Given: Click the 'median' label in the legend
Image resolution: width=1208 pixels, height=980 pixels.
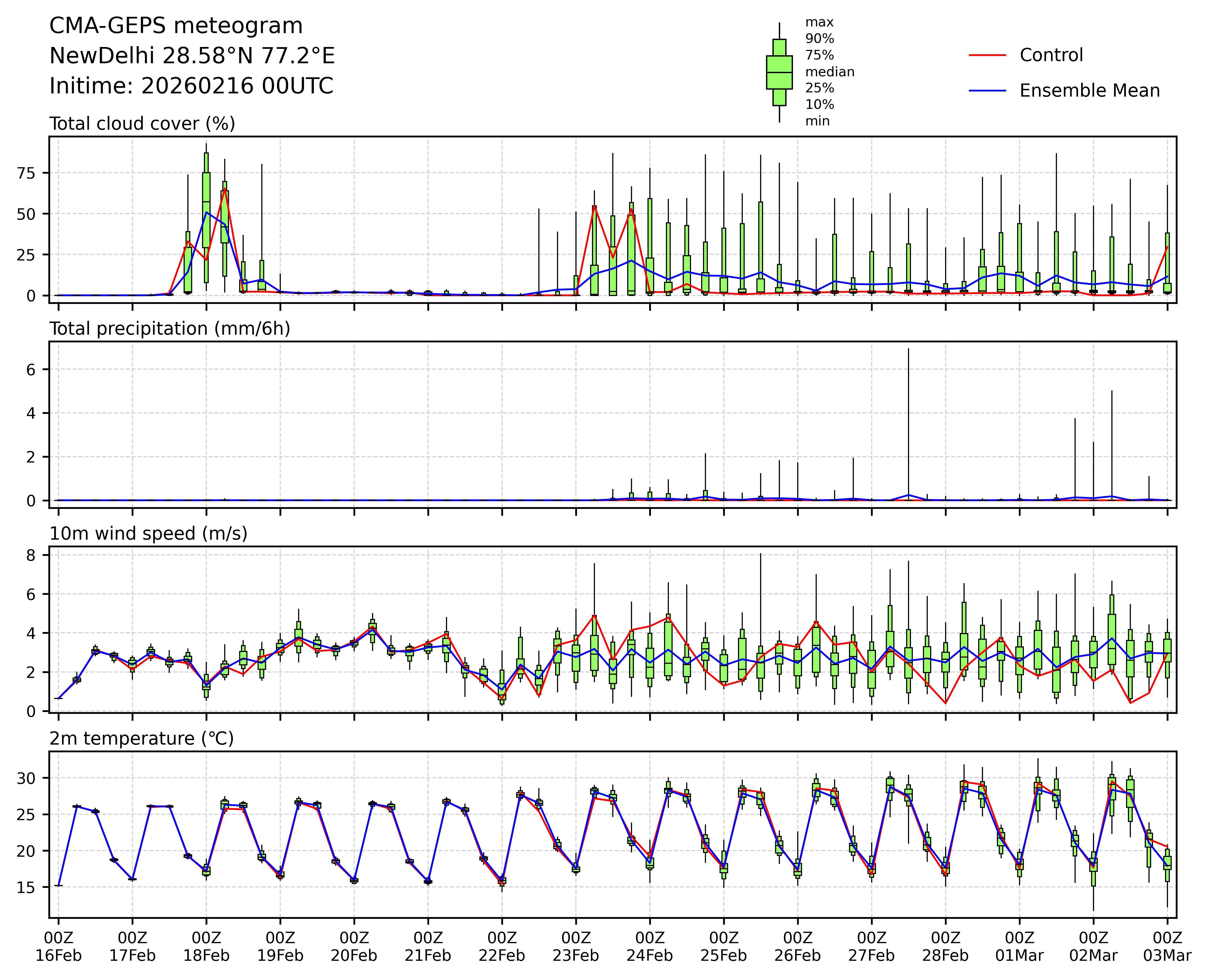Looking at the screenshot, I should 829,72.
